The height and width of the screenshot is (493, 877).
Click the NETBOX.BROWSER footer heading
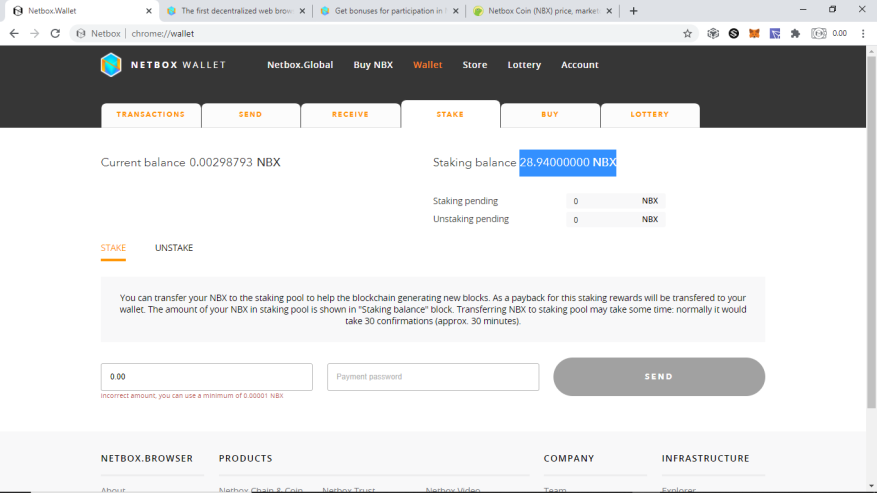pyautogui.click(x=147, y=458)
